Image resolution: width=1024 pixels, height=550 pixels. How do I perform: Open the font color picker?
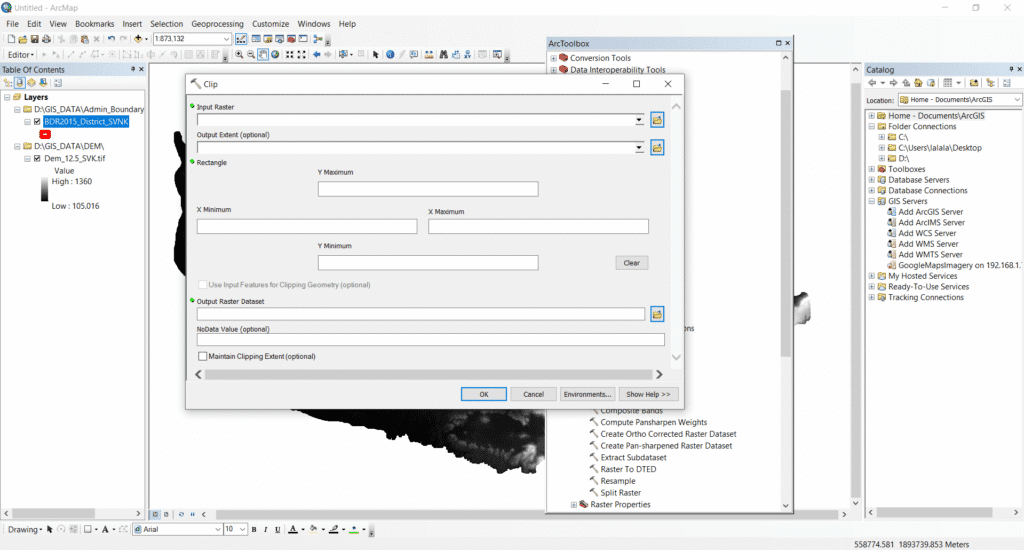coord(303,530)
